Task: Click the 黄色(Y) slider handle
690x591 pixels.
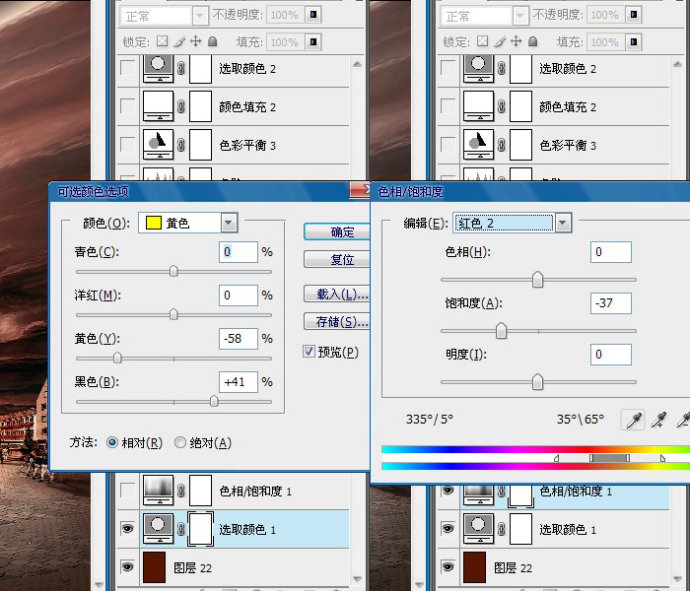Action: point(117,357)
